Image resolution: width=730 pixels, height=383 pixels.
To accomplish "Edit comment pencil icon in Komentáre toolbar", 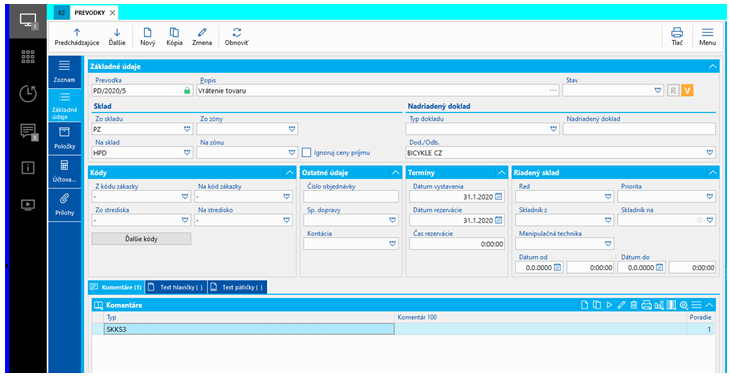I will [621, 305].
